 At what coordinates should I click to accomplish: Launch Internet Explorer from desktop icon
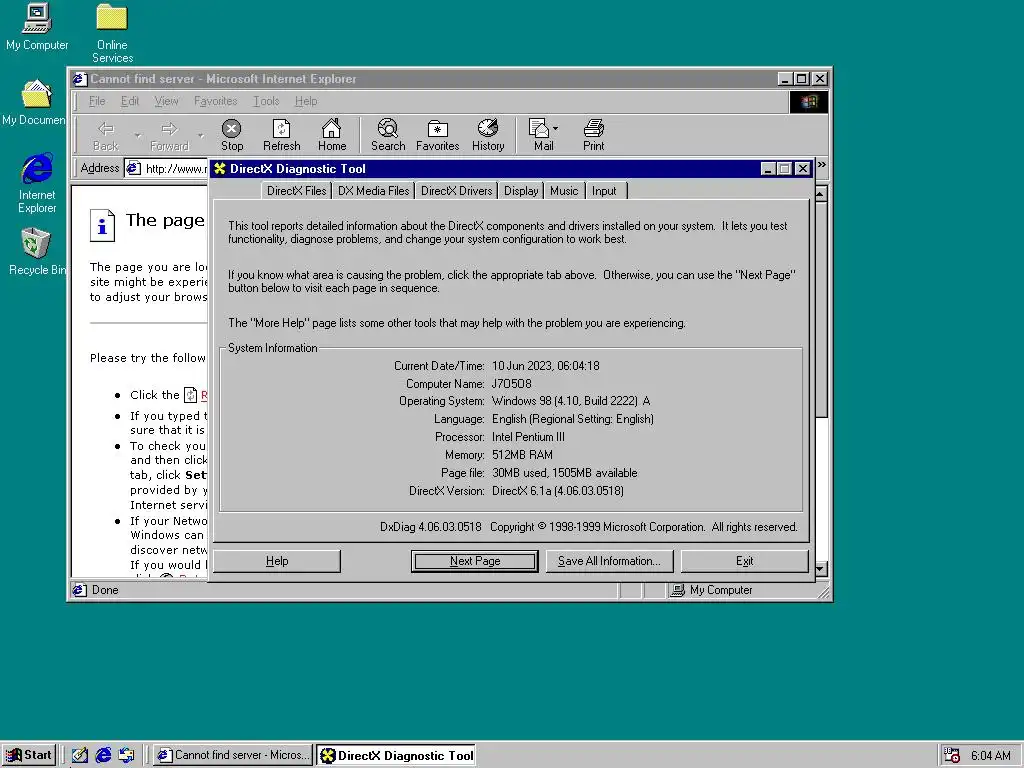point(37,183)
